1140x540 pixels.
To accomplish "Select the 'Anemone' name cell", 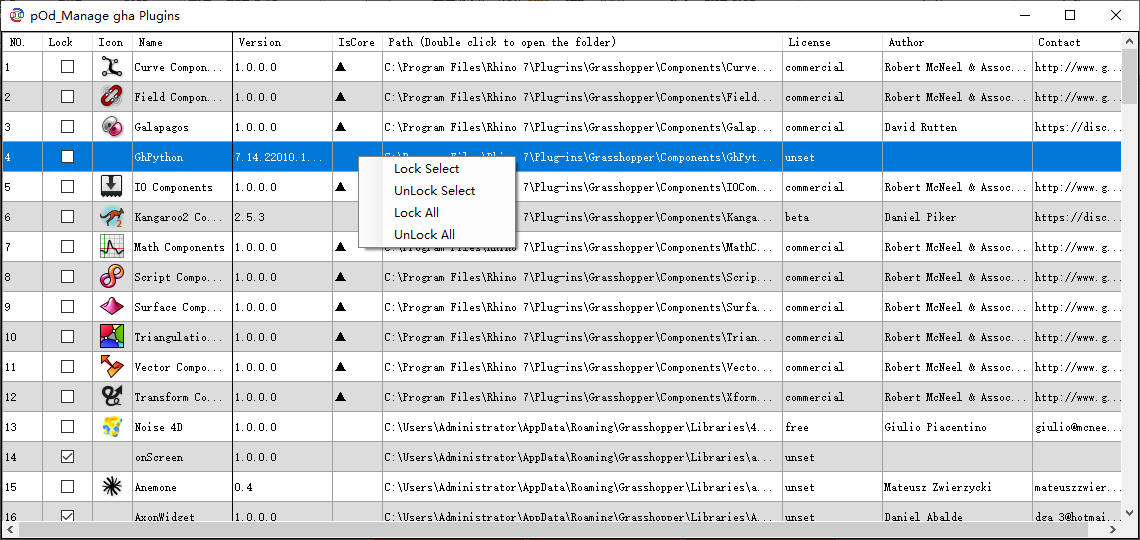I will (182, 487).
